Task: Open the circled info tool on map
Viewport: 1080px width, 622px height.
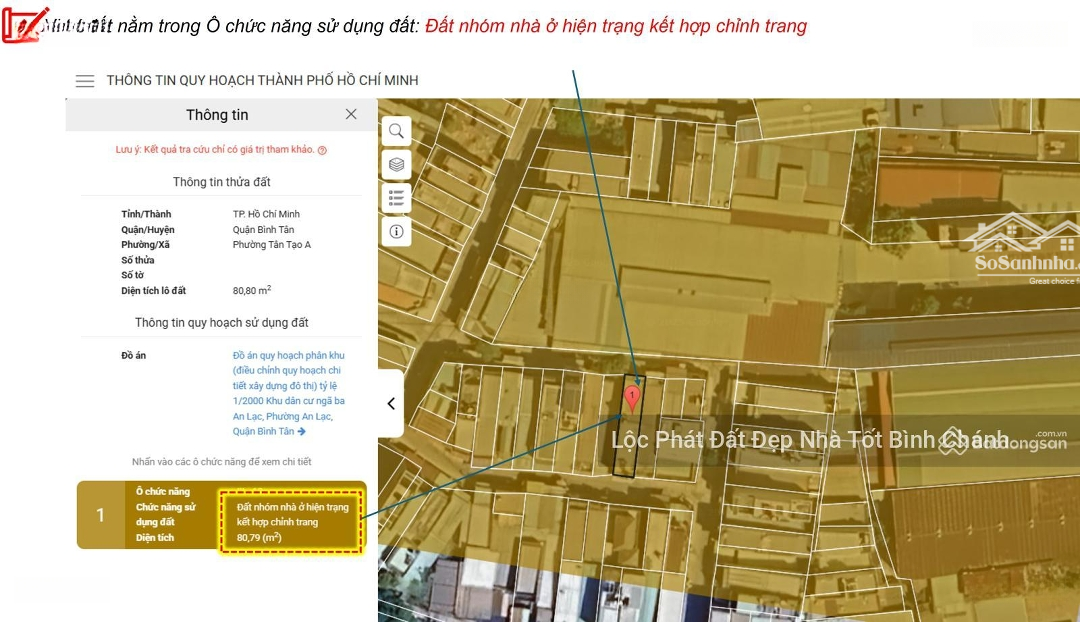Action: [396, 232]
